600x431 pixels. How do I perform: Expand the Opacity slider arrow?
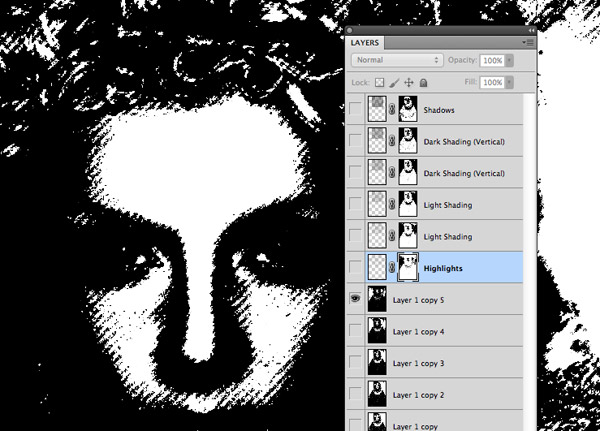(511, 61)
